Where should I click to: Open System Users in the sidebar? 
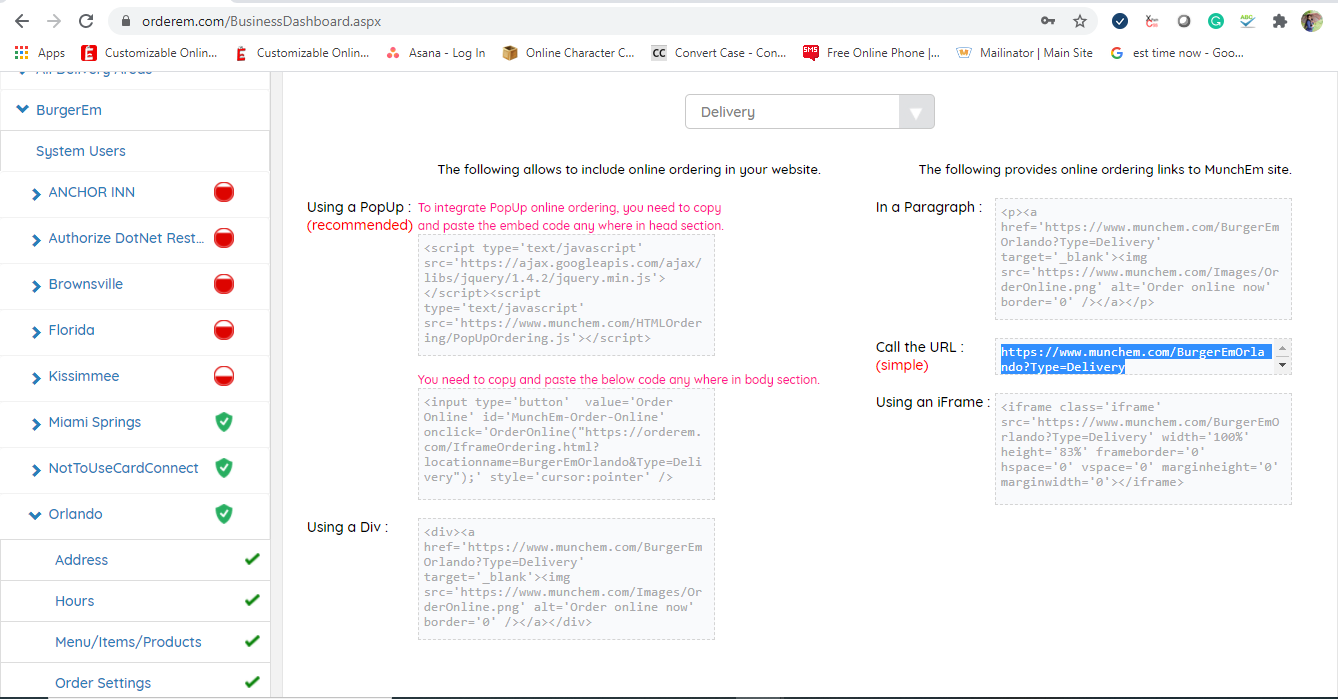click(x=81, y=151)
